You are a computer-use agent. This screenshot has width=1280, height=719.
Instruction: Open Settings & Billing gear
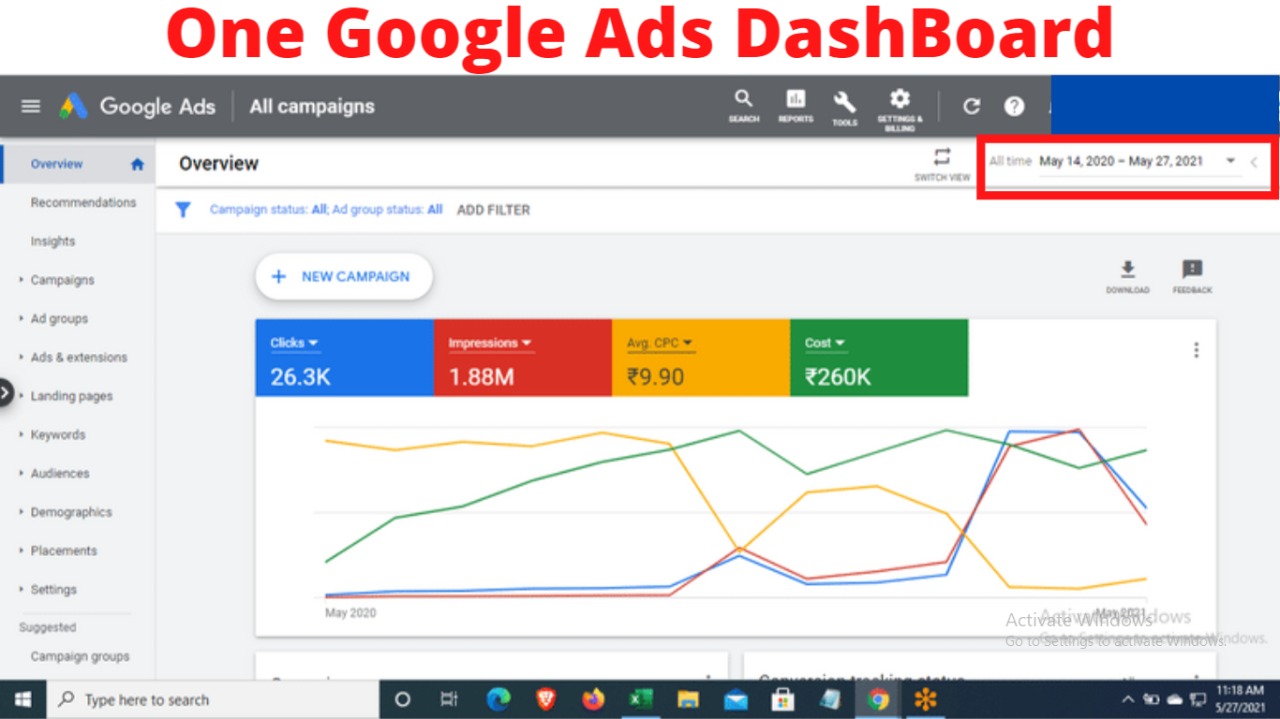click(x=900, y=108)
